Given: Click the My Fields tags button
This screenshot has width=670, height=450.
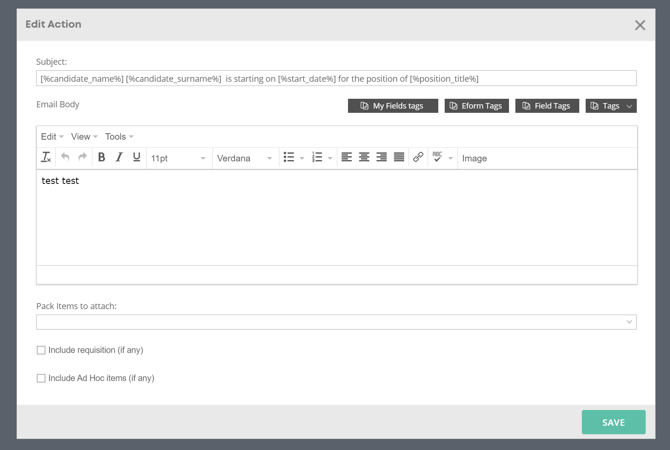Looking at the screenshot, I should [x=392, y=106].
